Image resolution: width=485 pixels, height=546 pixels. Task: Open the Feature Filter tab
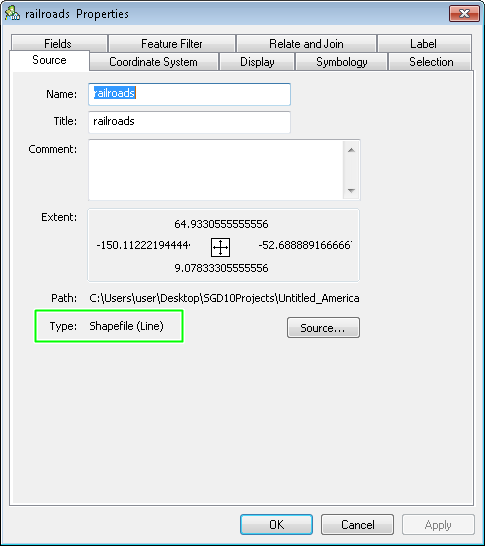172,44
